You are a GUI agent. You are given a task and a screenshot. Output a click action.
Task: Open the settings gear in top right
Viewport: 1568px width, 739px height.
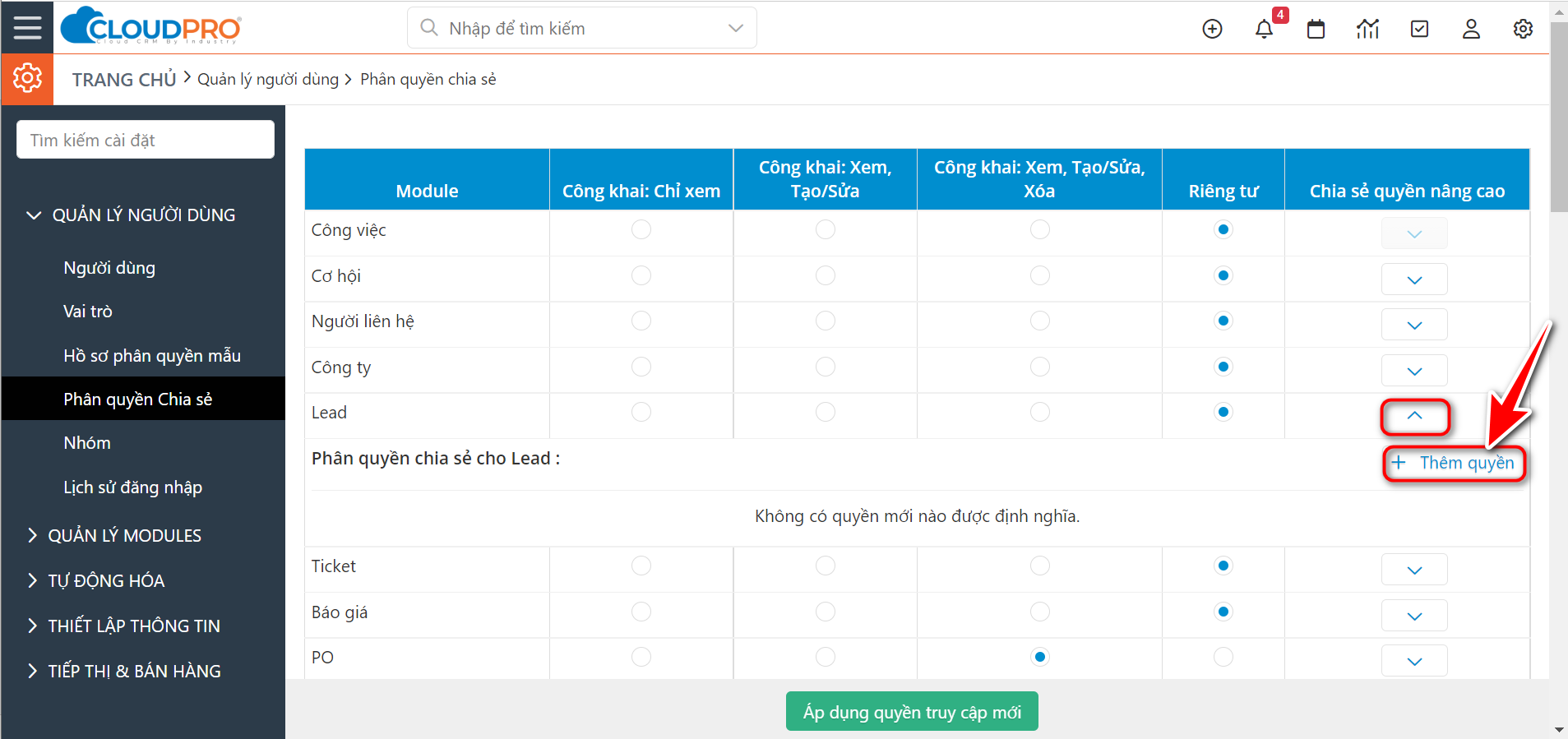coord(1523,29)
